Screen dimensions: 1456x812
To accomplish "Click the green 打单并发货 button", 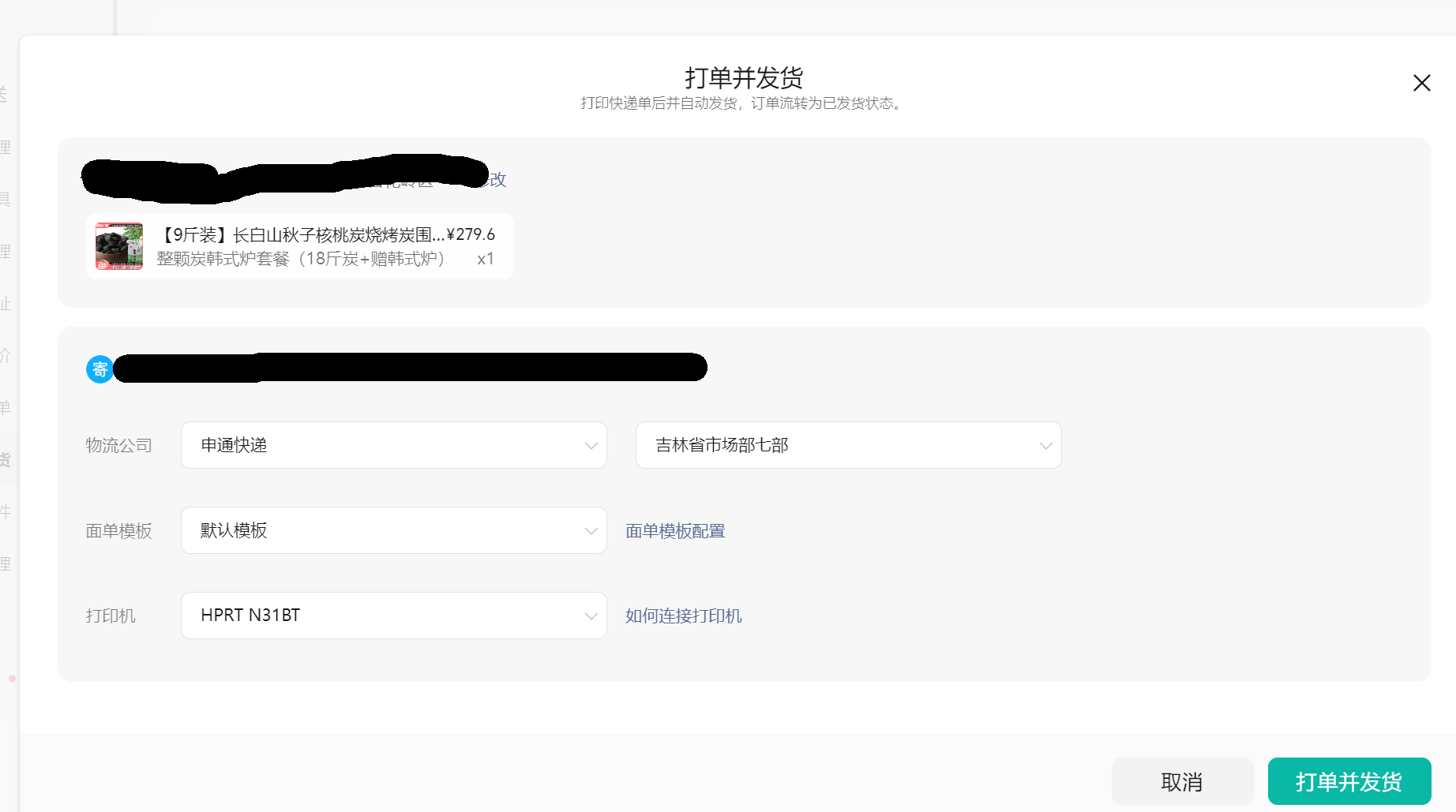I will (x=1349, y=781).
